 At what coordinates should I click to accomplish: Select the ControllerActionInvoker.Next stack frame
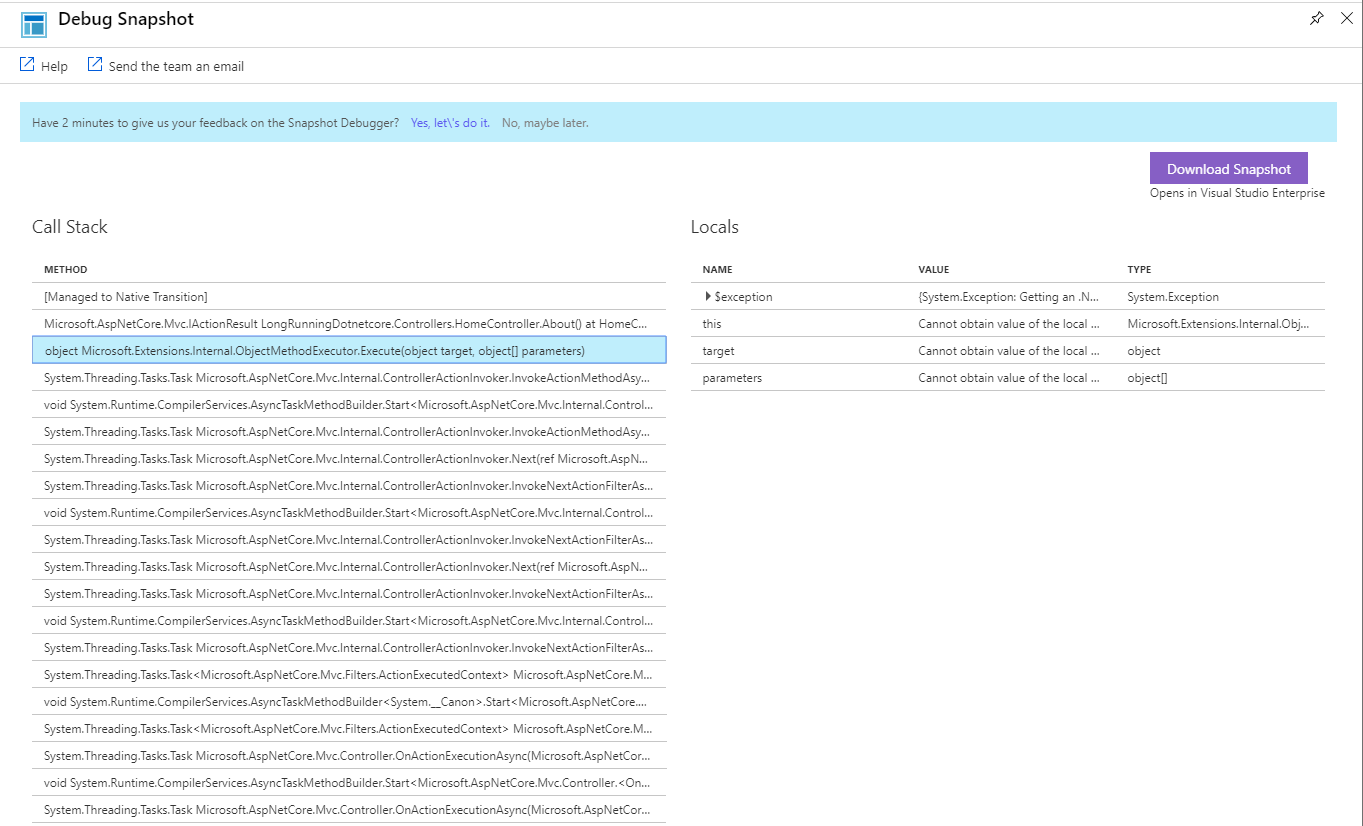(350, 458)
